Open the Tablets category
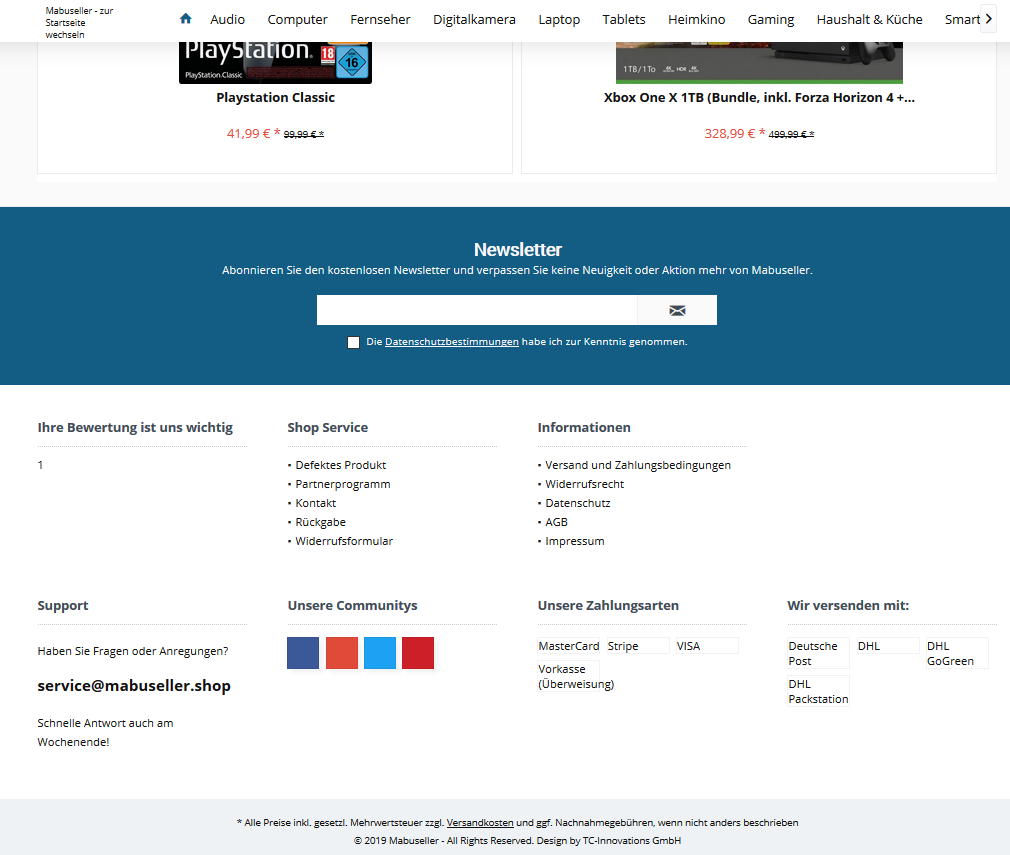 pyautogui.click(x=624, y=19)
